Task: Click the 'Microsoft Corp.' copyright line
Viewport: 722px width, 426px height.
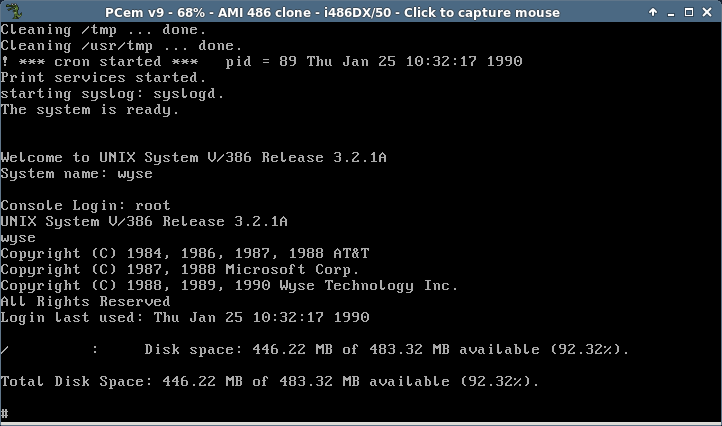Action: click(180, 269)
